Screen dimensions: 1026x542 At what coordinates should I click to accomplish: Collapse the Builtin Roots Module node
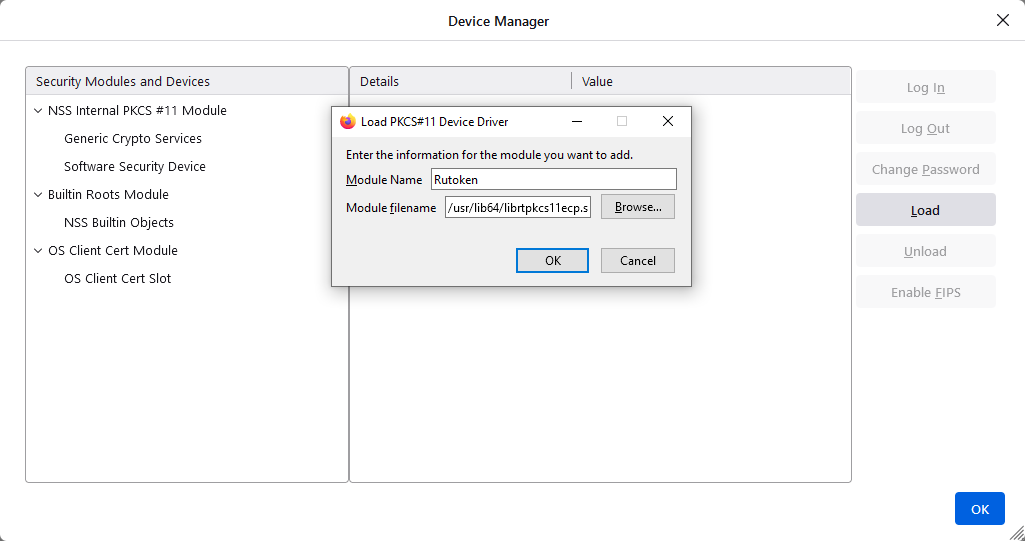38,195
